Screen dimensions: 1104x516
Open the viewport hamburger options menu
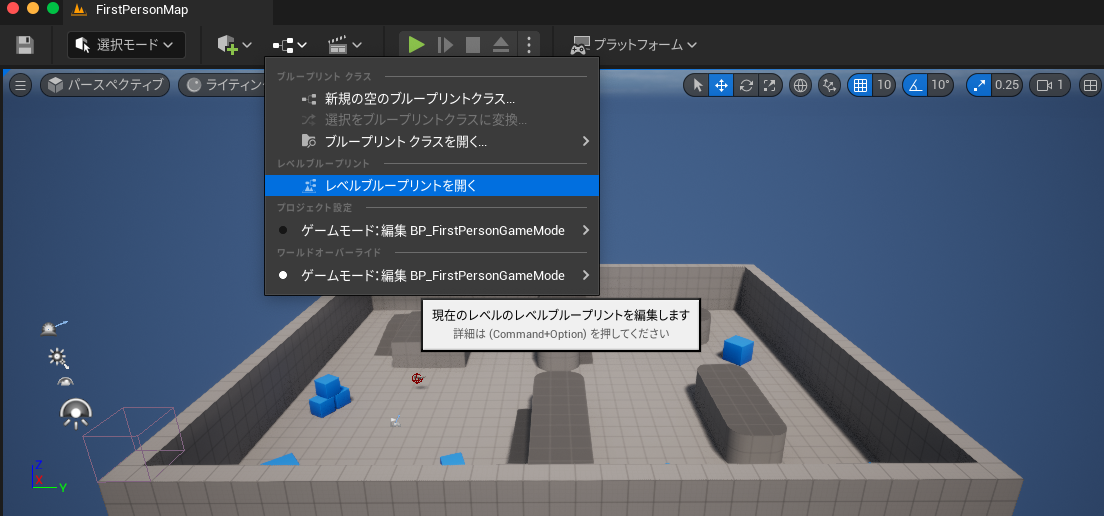tap(21, 85)
